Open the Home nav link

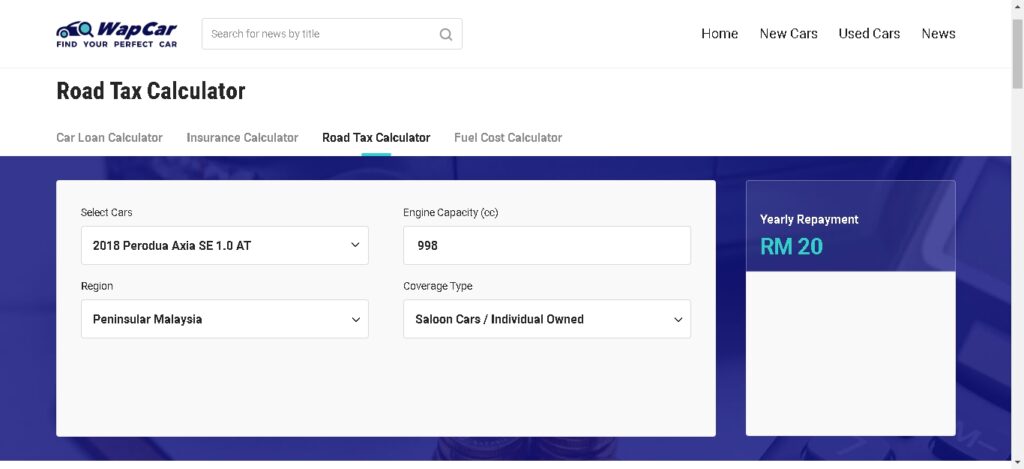pos(720,33)
